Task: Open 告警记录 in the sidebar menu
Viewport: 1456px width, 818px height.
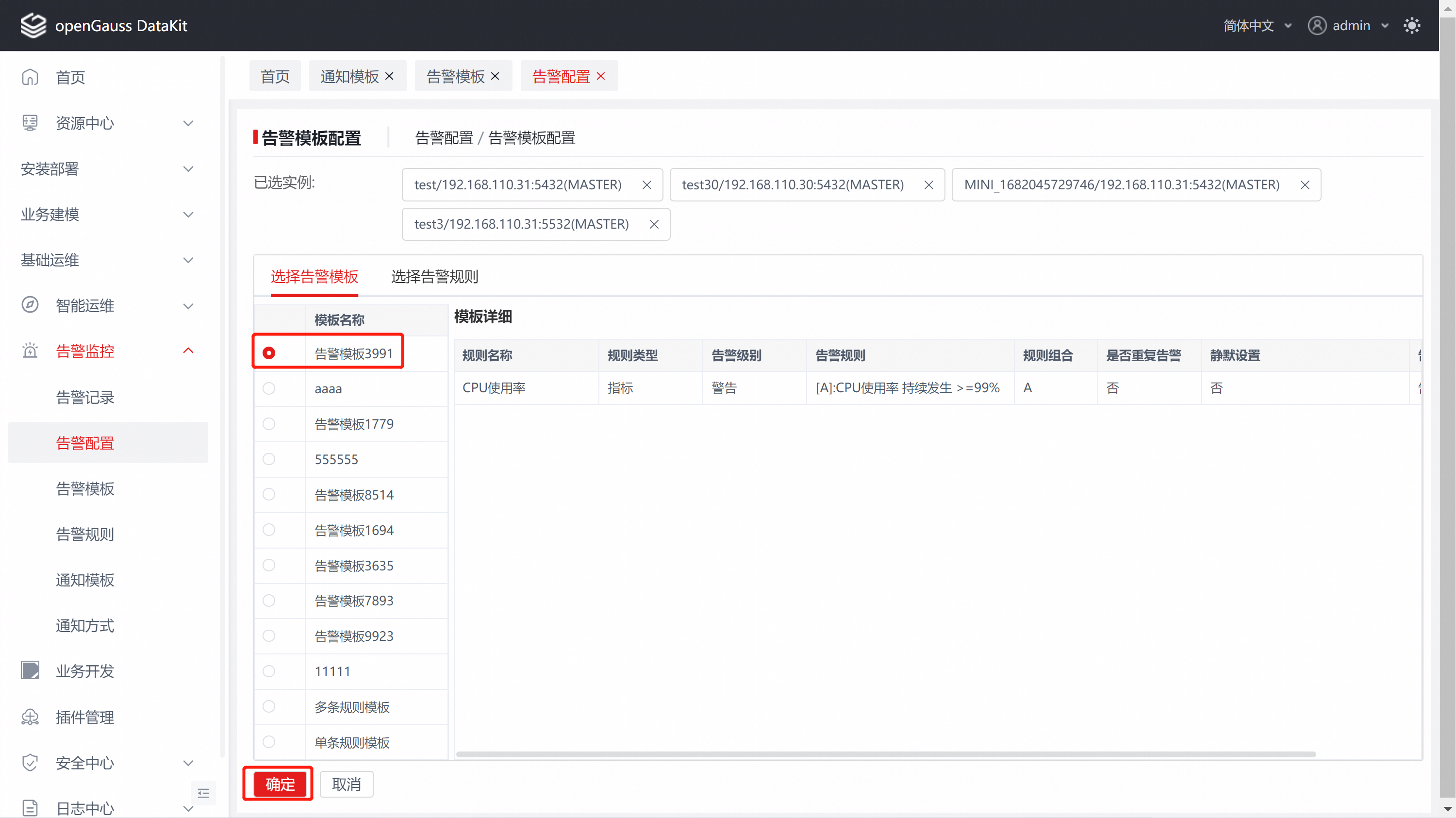Action: [85, 397]
